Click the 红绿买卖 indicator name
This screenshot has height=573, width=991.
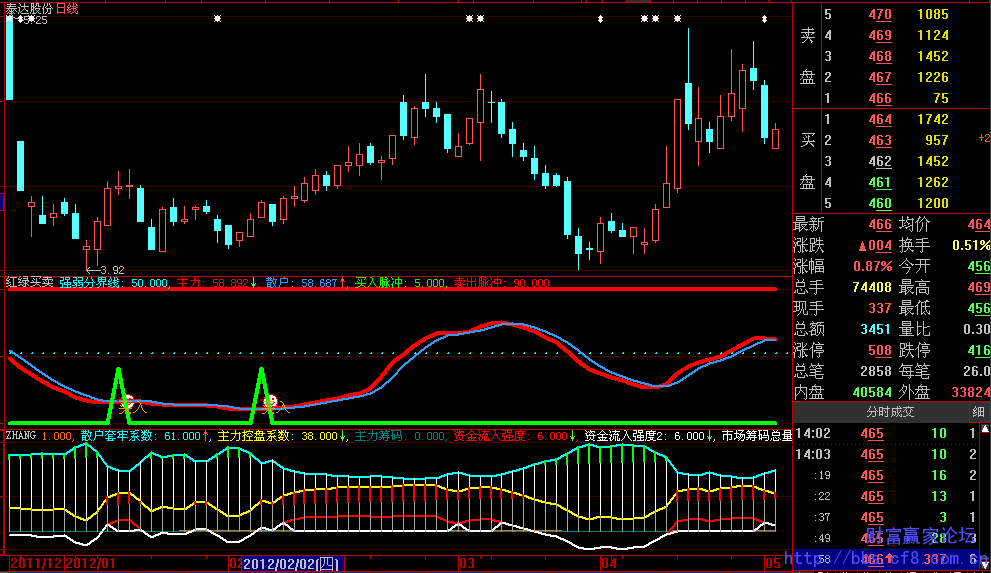click(29, 283)
